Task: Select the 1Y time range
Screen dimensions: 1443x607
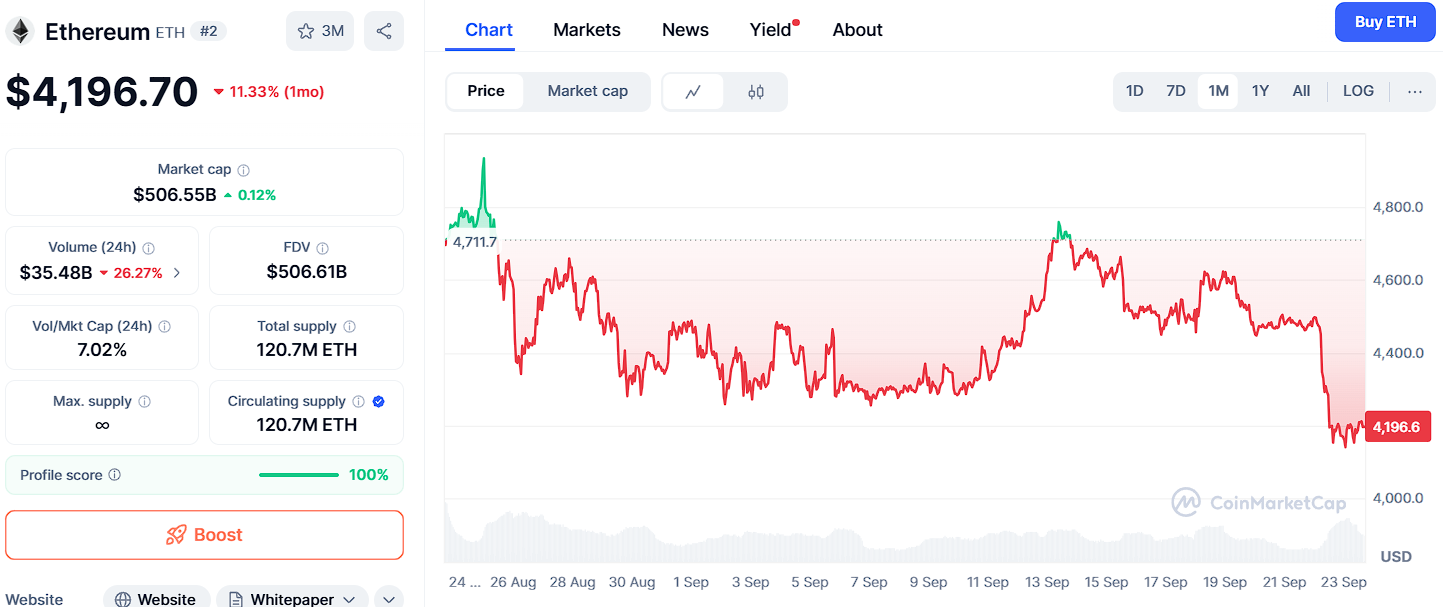Action: pos(1260,91)
